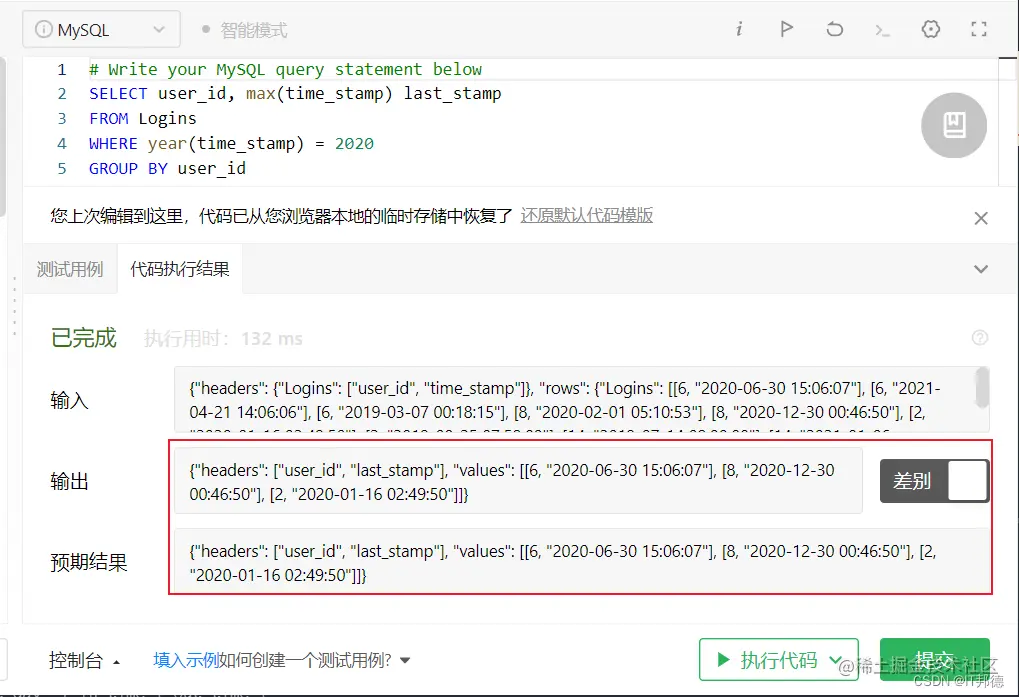Screen dimensions: 1019x697
Task: Click line 2 SELECT statement
Action: tap(295, 94)
